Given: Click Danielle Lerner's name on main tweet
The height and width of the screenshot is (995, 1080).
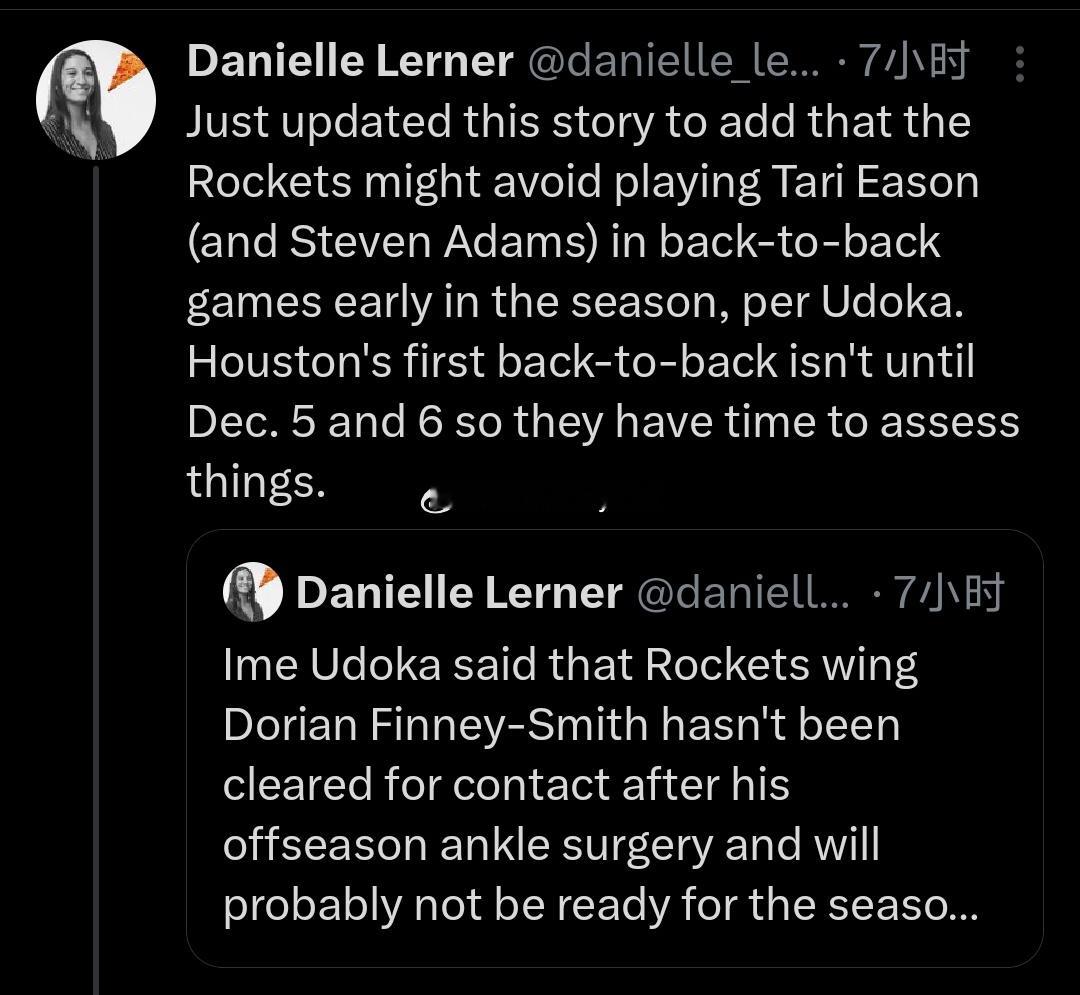Looking at the screenshot, I should 350,61.
